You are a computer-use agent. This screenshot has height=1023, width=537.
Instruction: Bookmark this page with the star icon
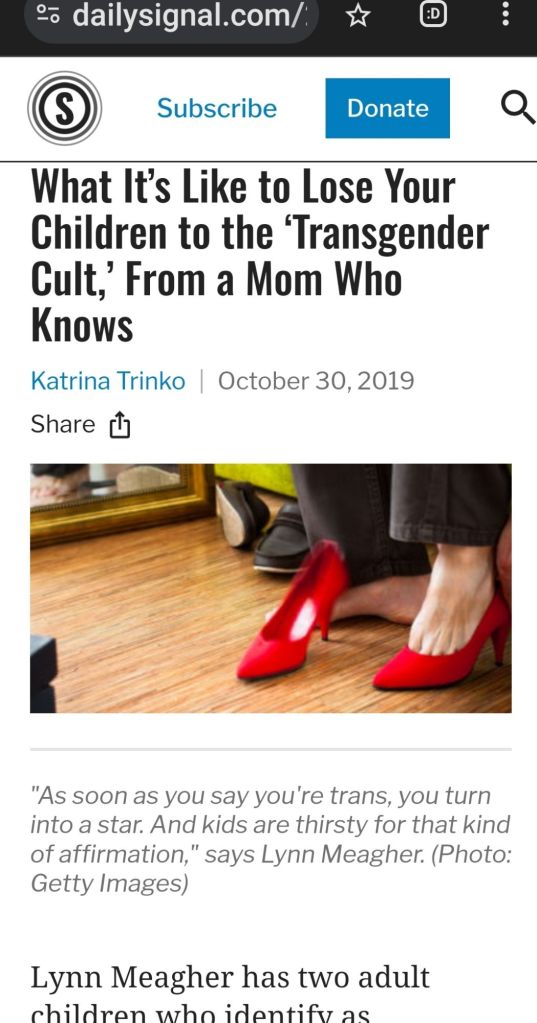click(x=358, y=16)
